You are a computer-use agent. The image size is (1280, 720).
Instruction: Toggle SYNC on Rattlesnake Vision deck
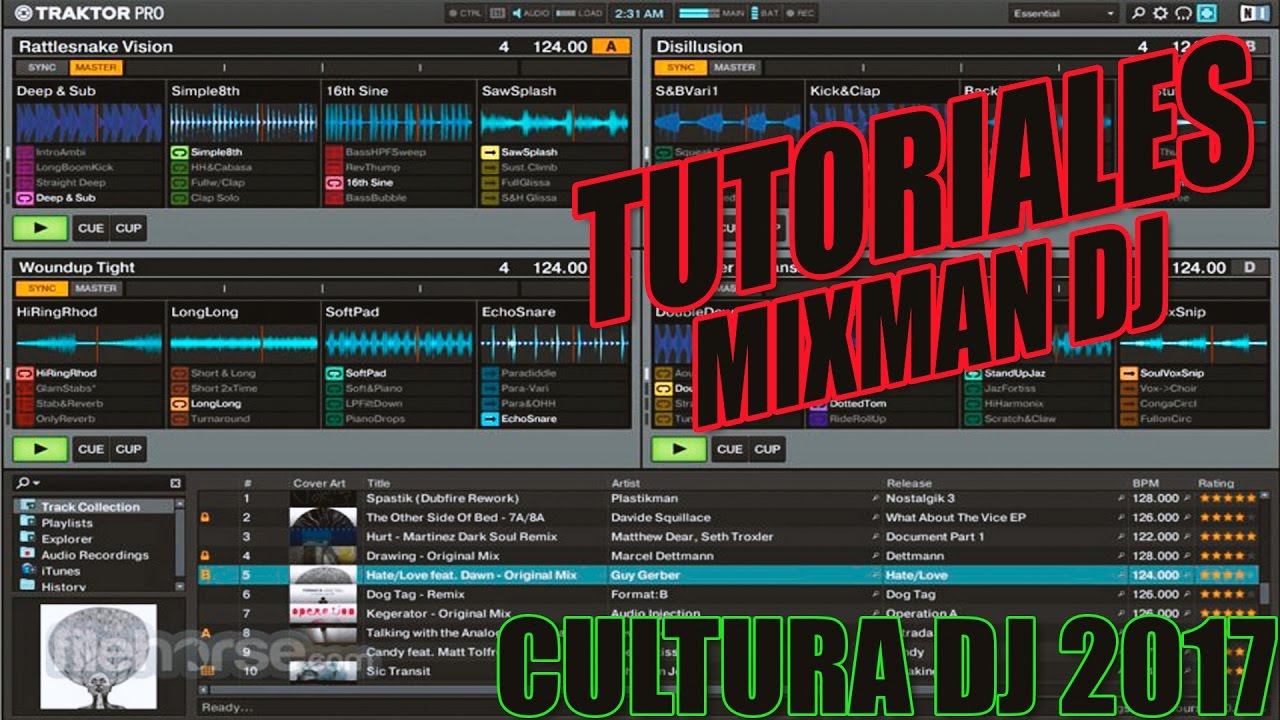pos(41,67)
